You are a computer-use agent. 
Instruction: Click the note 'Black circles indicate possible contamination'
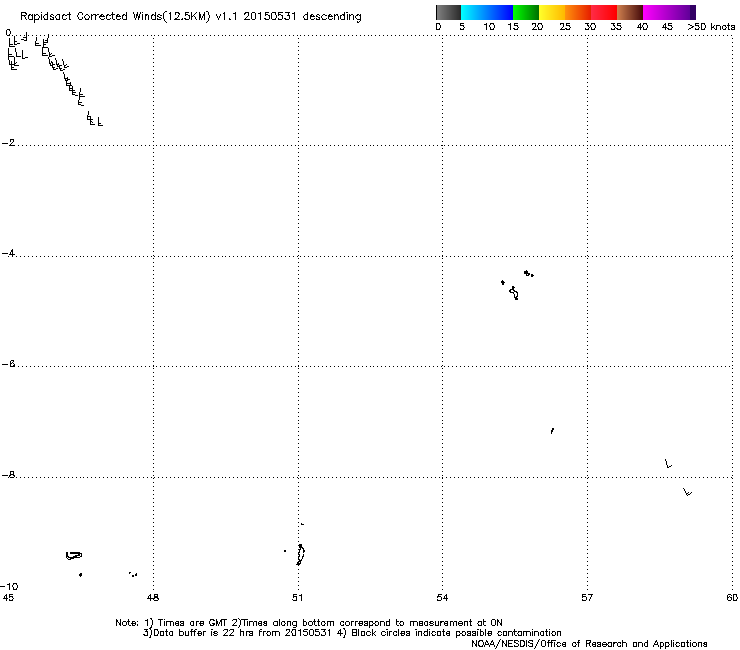pyautogui.click(x=456, y=633)
